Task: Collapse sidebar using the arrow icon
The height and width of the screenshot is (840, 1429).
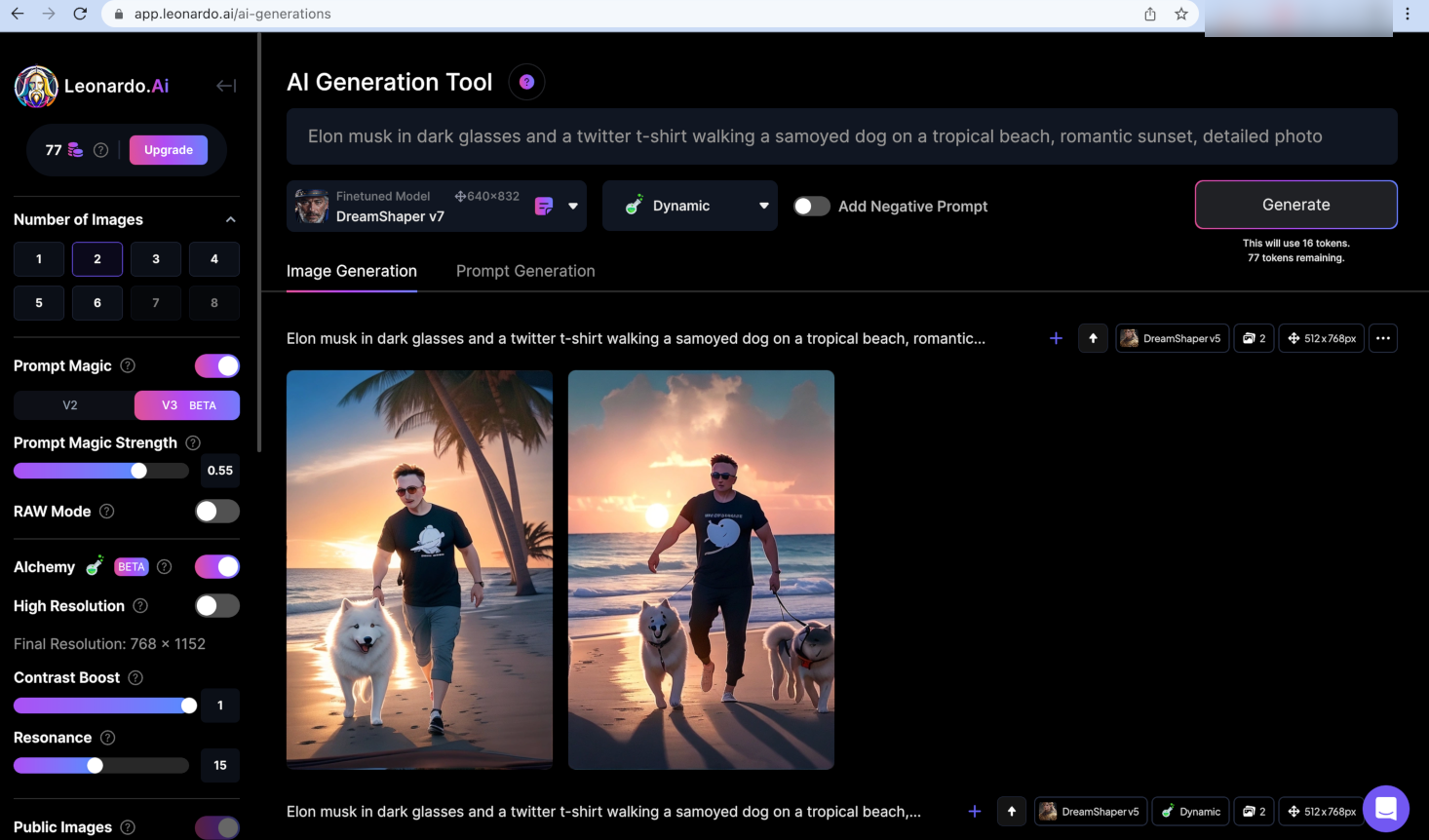Action: (226, 86)
